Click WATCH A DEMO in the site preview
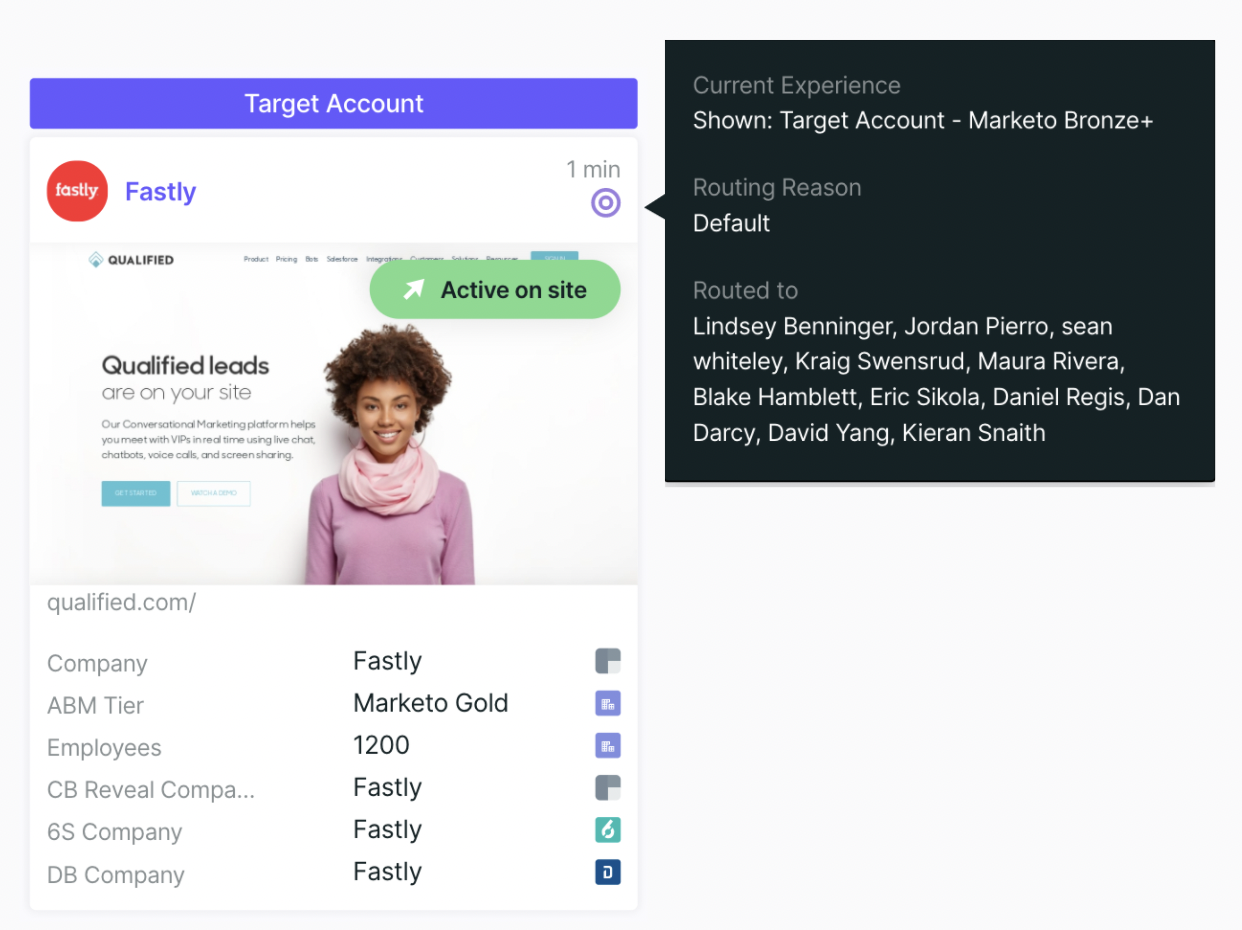The height and width of the screenshot is (930, 1242). click(x=213, y=493)
